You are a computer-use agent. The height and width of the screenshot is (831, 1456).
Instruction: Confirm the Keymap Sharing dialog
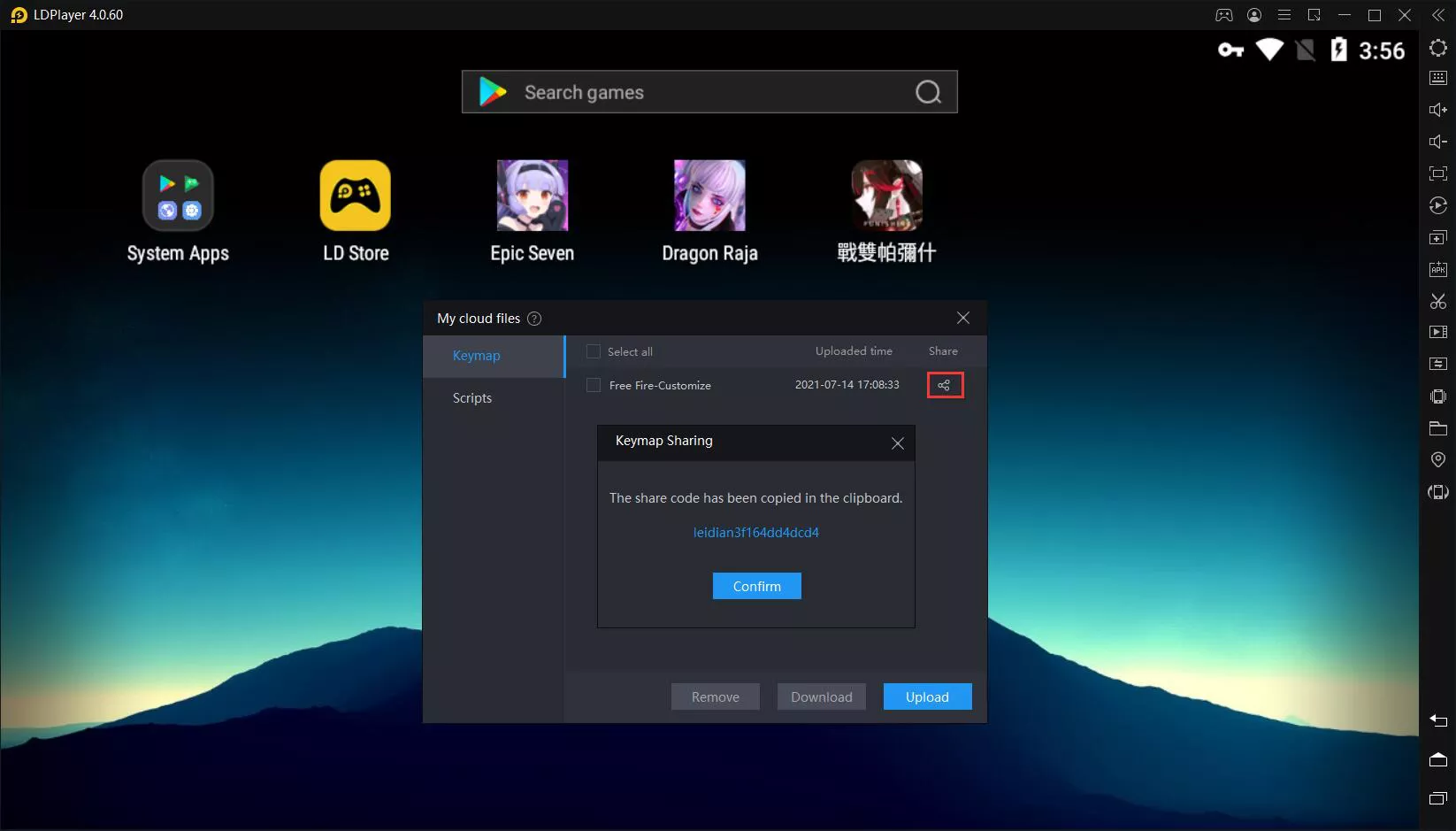757,586
